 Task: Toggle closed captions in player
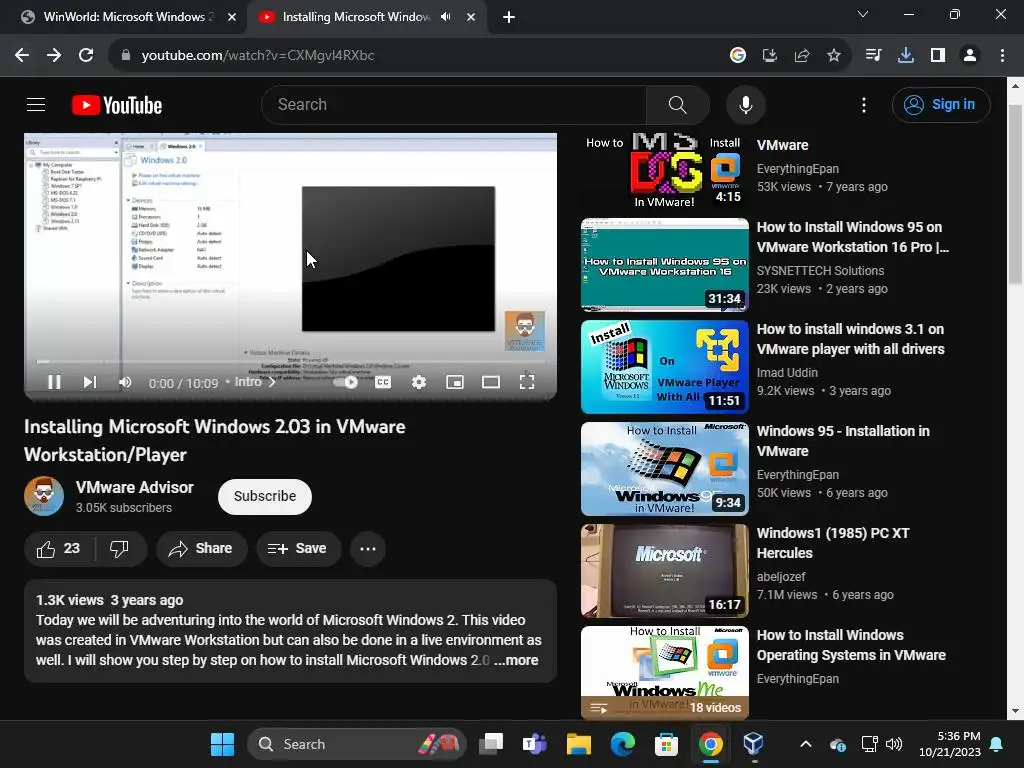click(383, 382)
